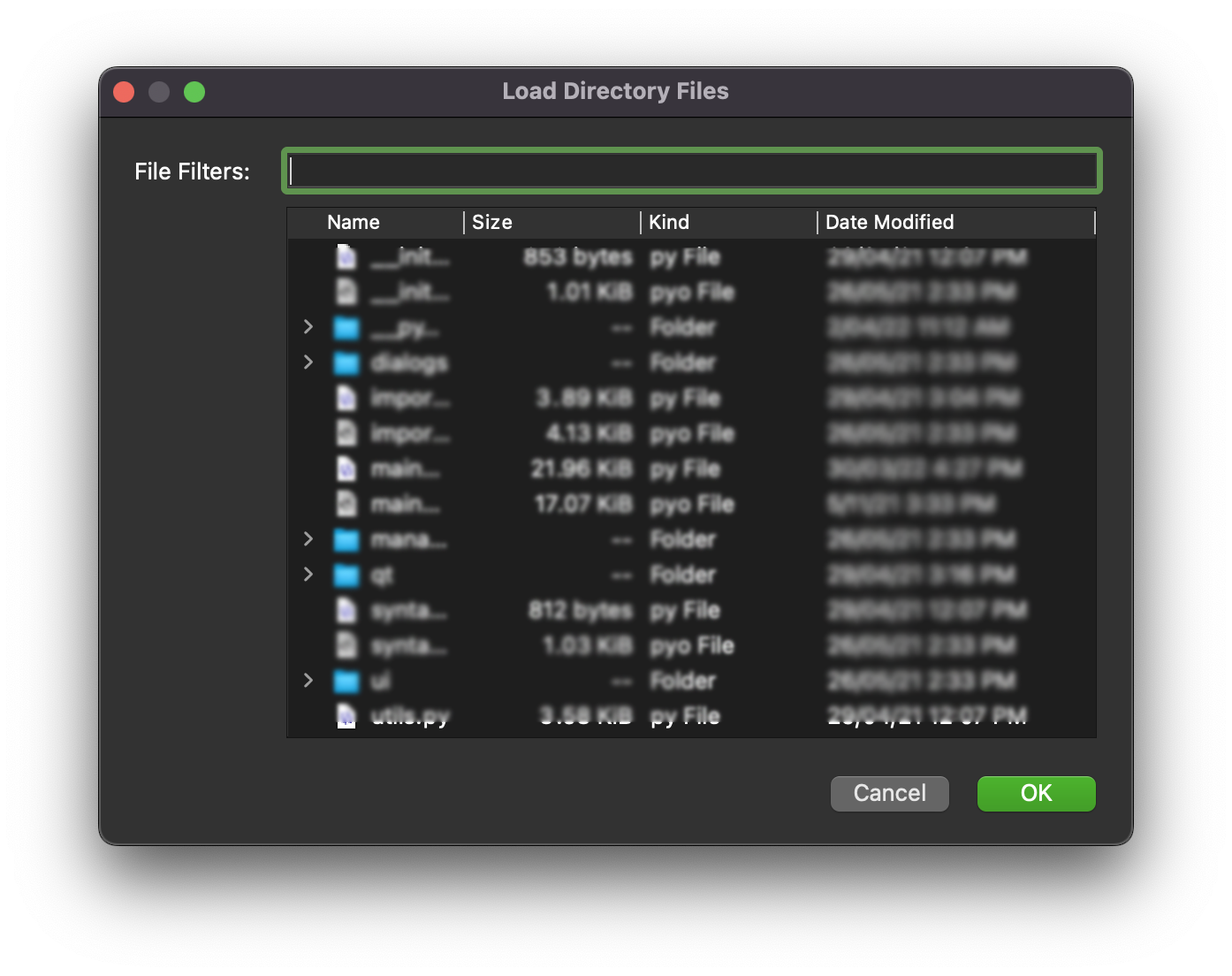
Task: Expand the mana... folder chevron
Action: [308, 539]
